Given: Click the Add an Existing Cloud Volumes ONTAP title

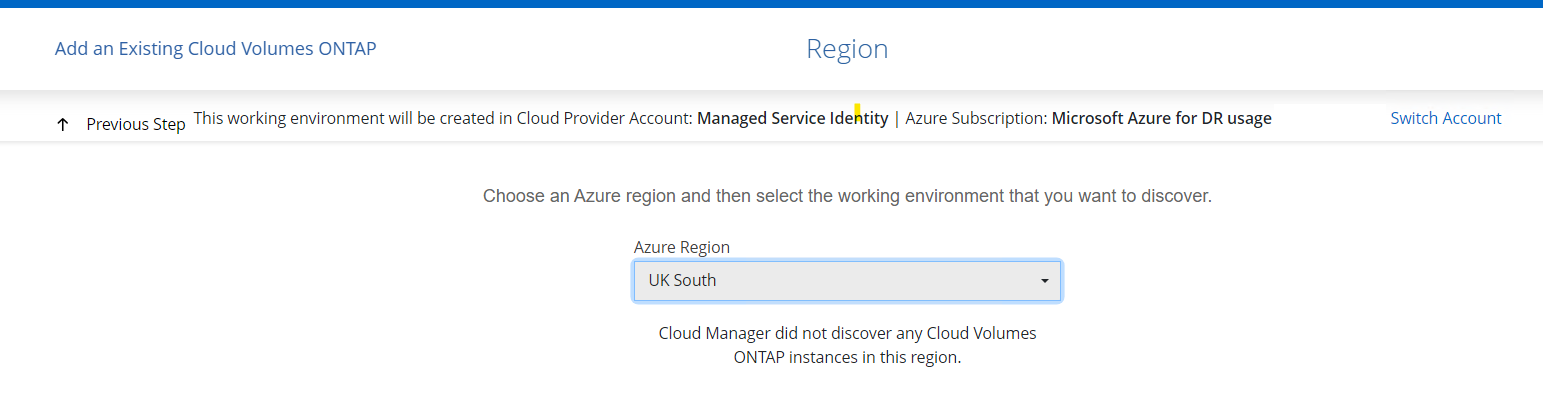Looking at the screenshot, I should (215, 48).
